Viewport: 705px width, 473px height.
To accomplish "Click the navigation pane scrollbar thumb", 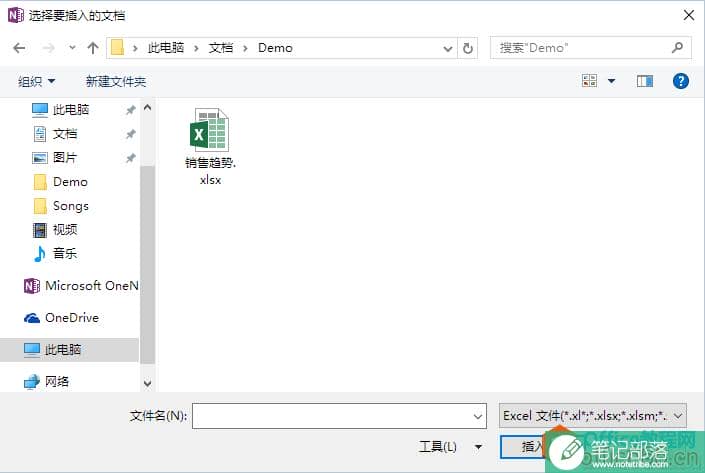I will click(147, 265).
